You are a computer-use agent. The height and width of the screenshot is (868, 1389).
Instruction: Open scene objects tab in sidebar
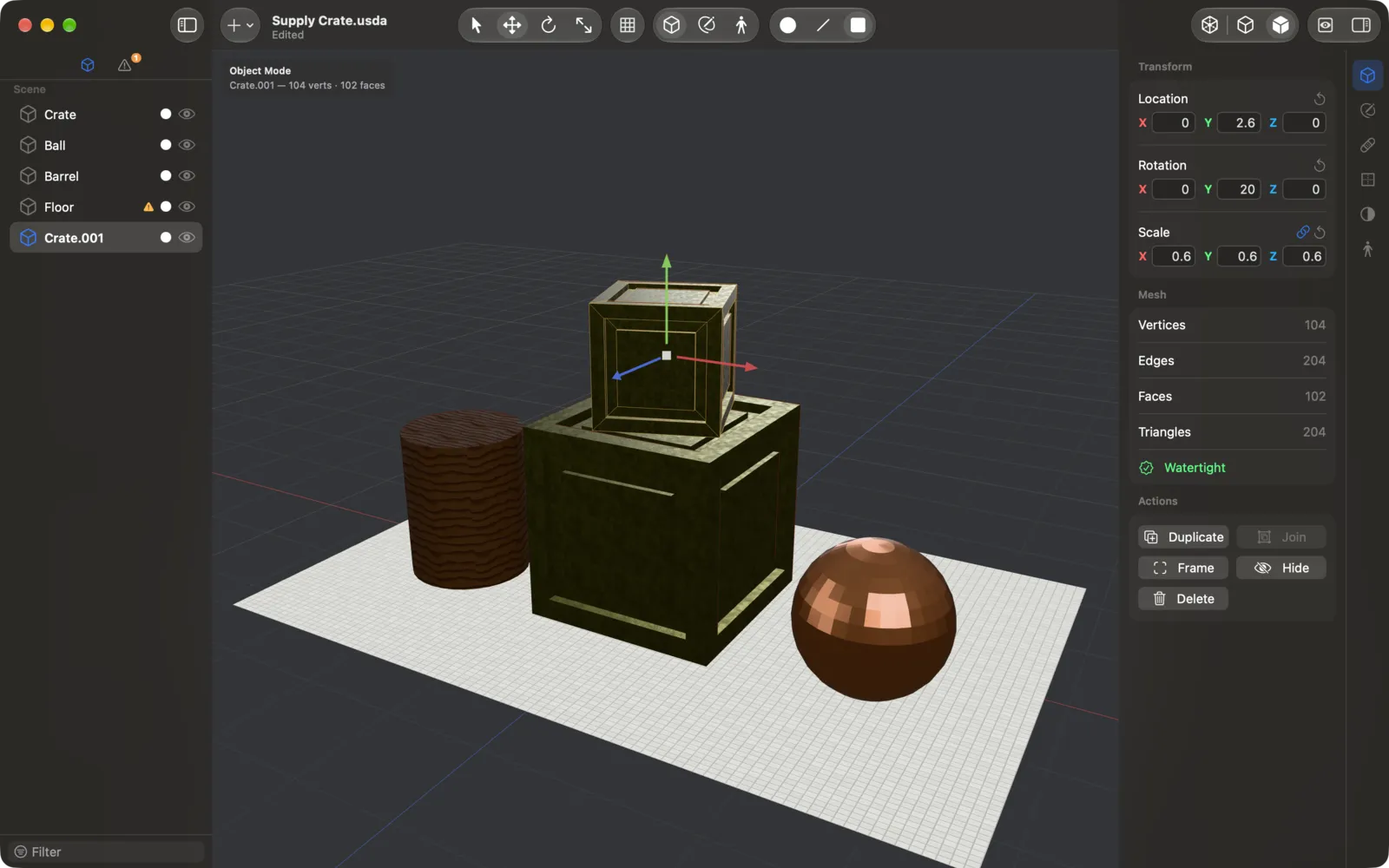tap(88, 65)
